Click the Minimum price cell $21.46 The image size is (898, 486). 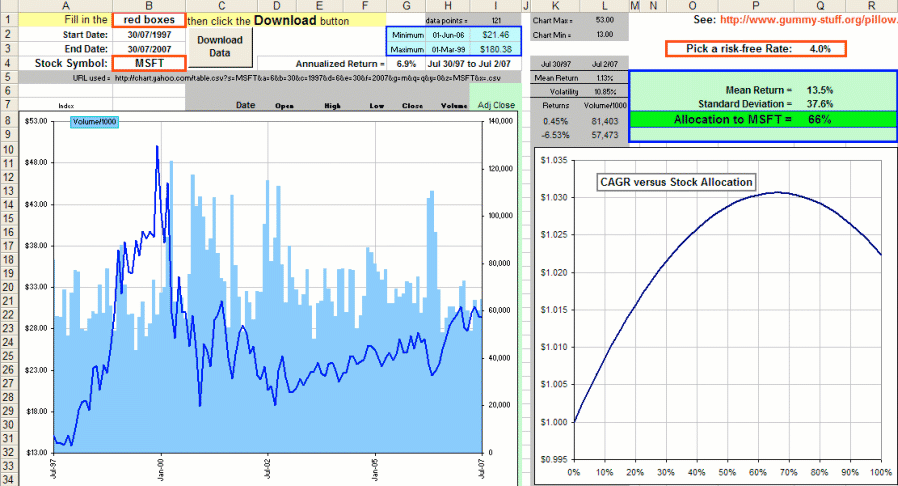coord(495,35)
